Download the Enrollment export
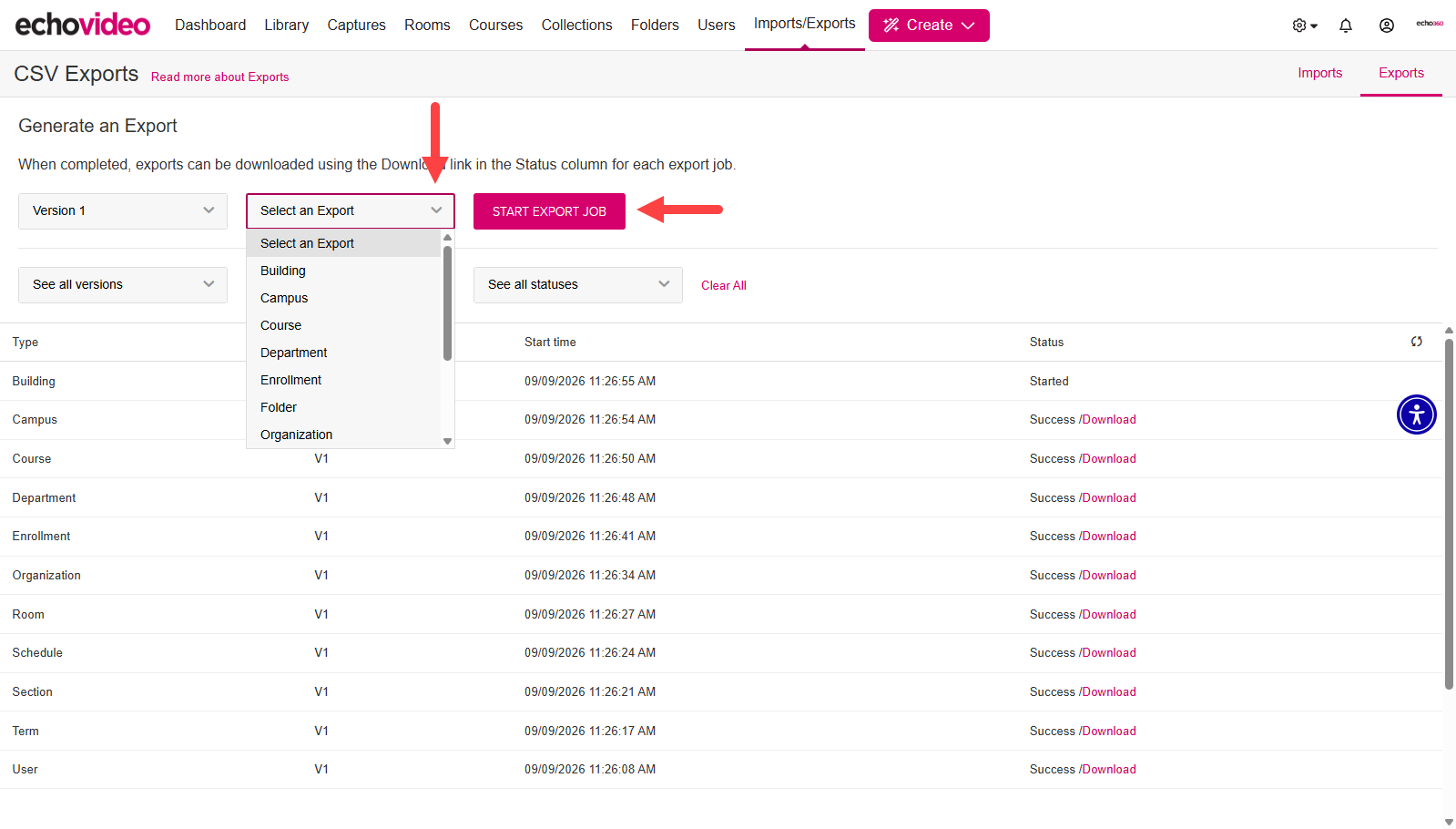 [x=1109, y=537]
